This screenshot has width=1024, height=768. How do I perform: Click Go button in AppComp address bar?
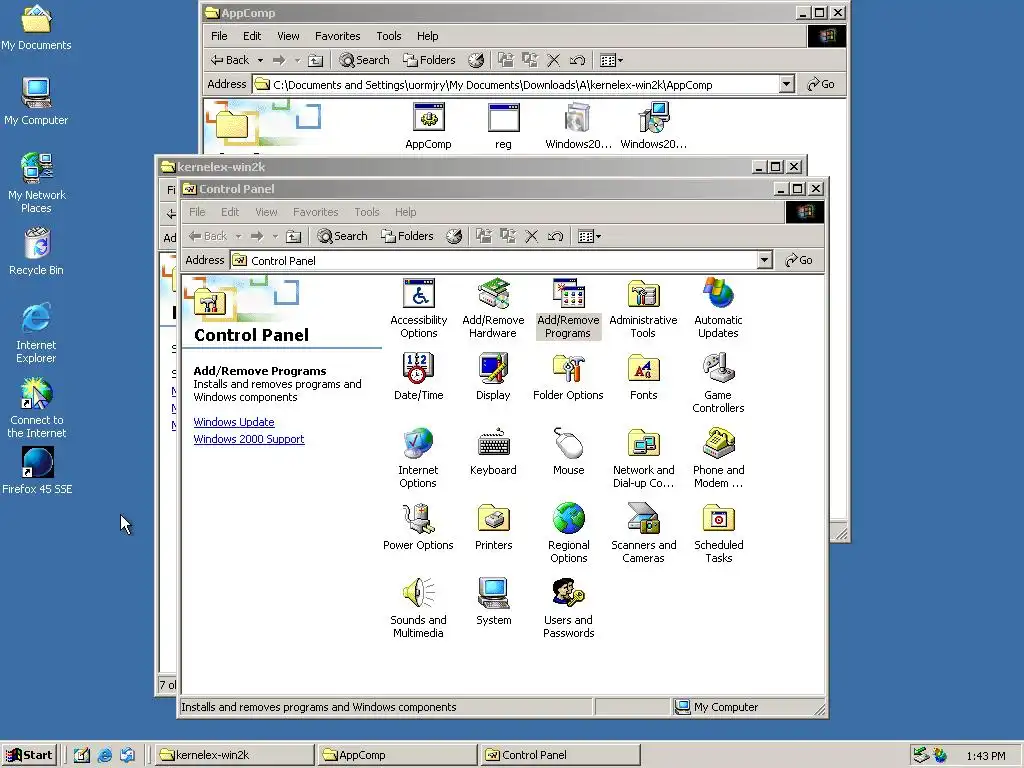click(x=821, y=84)
